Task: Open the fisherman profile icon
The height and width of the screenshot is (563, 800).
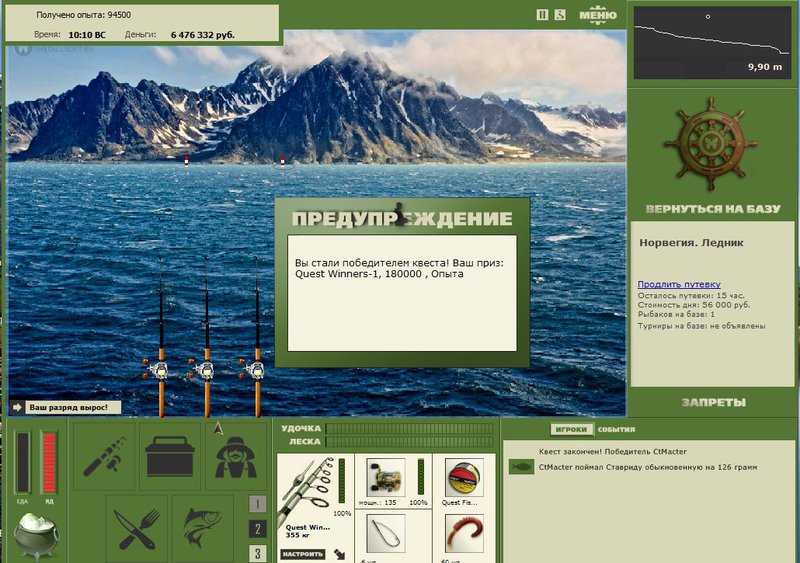Action: (236, 456)
